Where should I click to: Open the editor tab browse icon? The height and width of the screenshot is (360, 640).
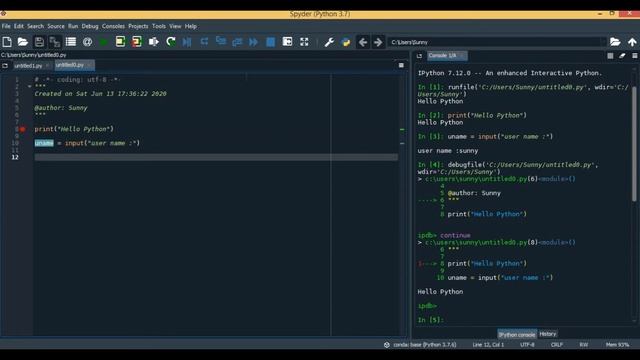pyautogui.click(x=5, y=65)
